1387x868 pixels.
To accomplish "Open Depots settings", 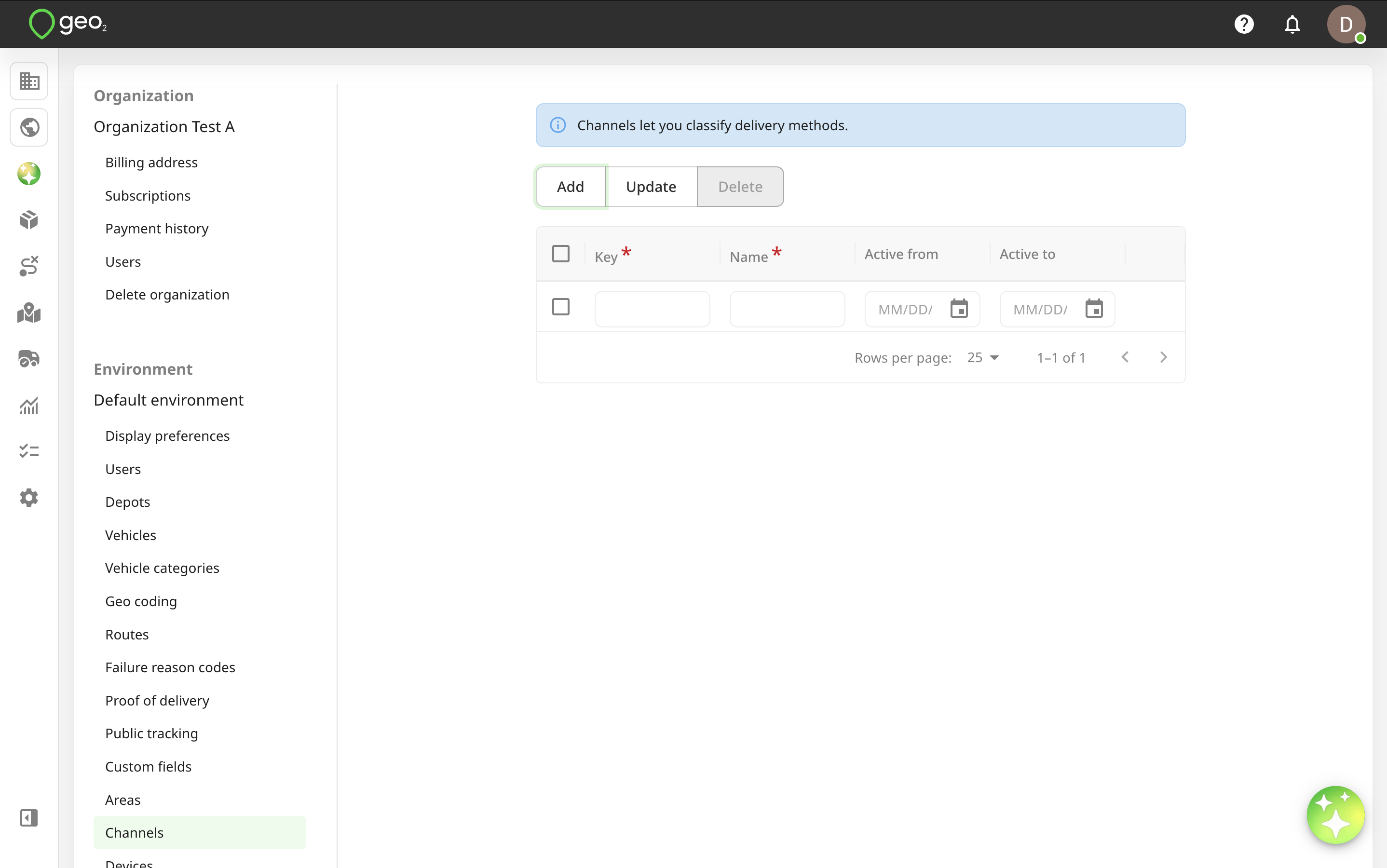I will click(x=127, y=502).
